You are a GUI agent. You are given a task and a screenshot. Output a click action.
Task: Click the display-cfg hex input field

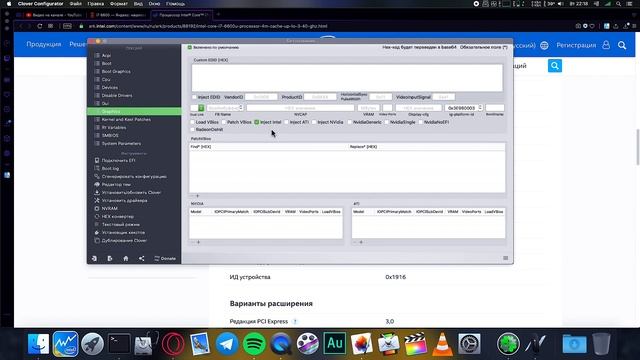pyautogui.click(x=418, y=108)
